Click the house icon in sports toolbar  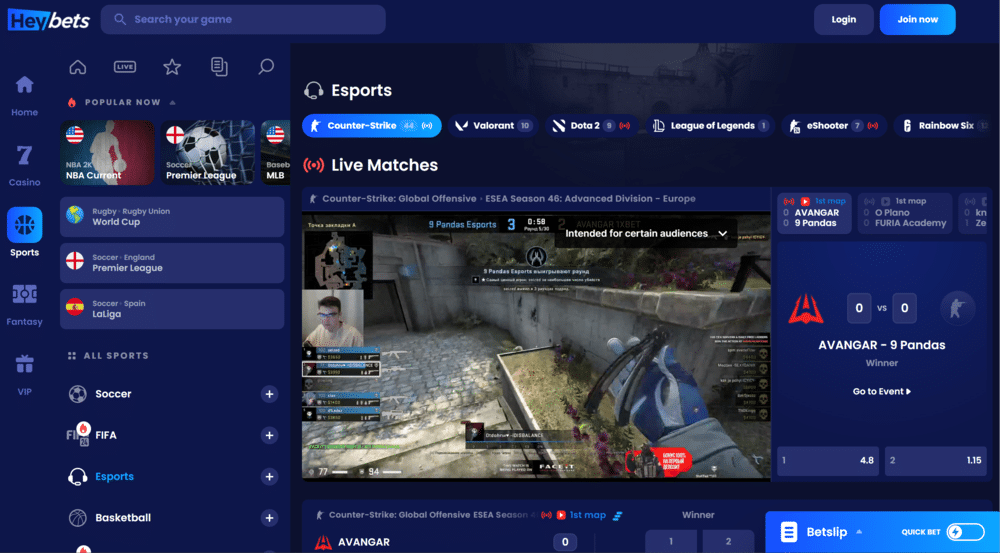[78, 67]
